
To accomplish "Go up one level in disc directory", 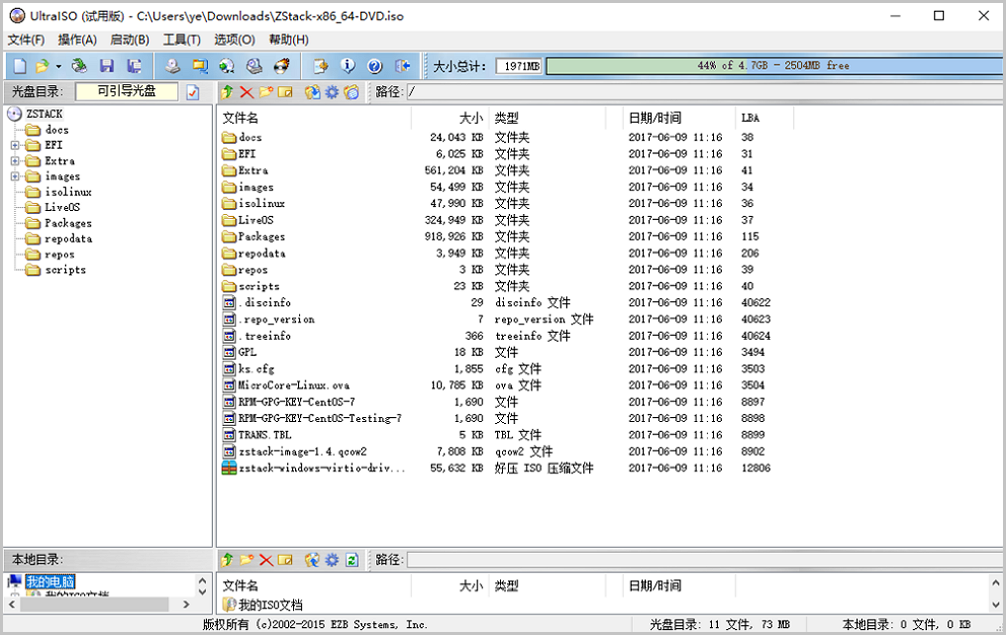I will point(227,91).
